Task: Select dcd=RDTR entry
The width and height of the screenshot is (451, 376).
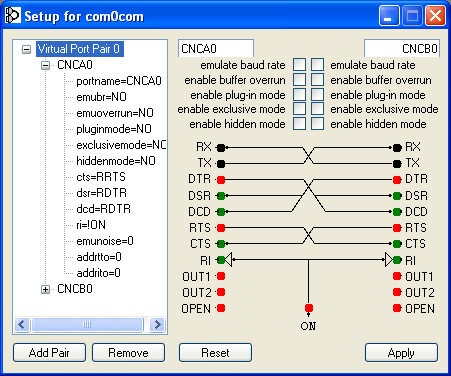Action: [104, 209]
